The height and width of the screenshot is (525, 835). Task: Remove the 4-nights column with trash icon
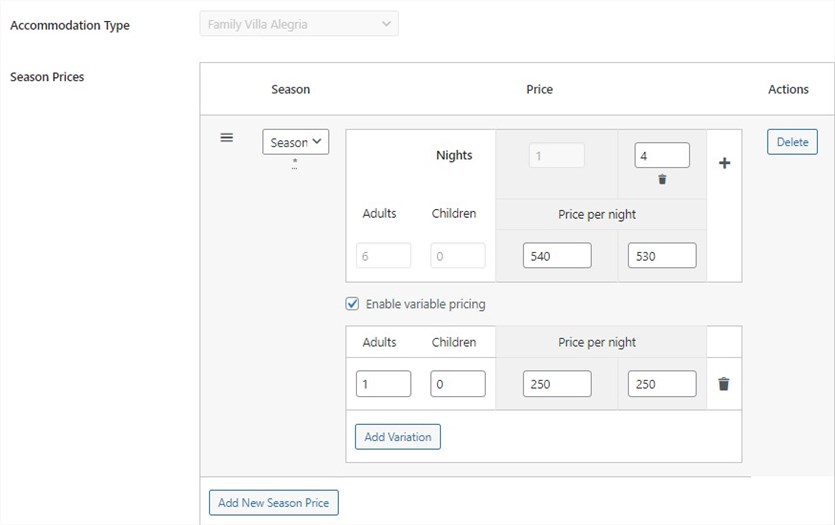coord(662,180)
